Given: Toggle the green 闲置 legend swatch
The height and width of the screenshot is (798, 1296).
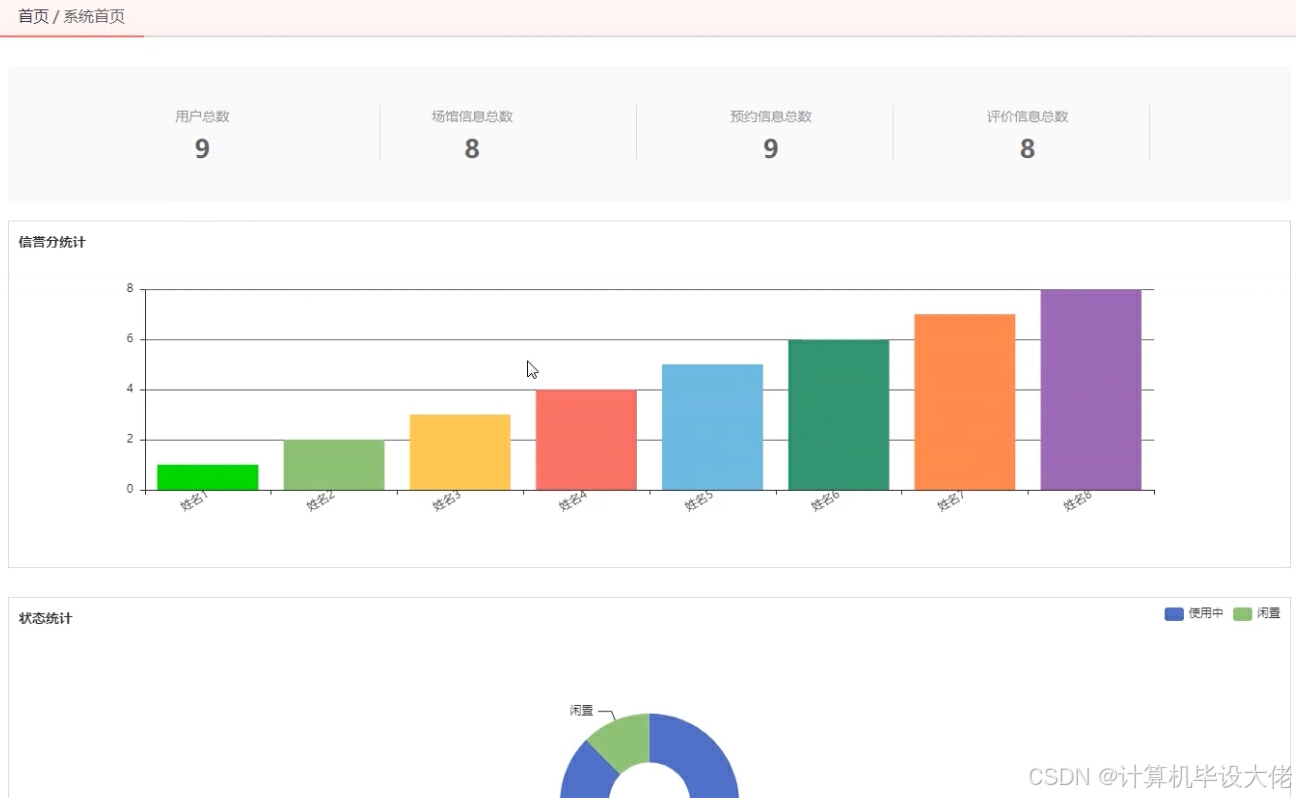Looking at the screenshot, I should (1243, 614).
